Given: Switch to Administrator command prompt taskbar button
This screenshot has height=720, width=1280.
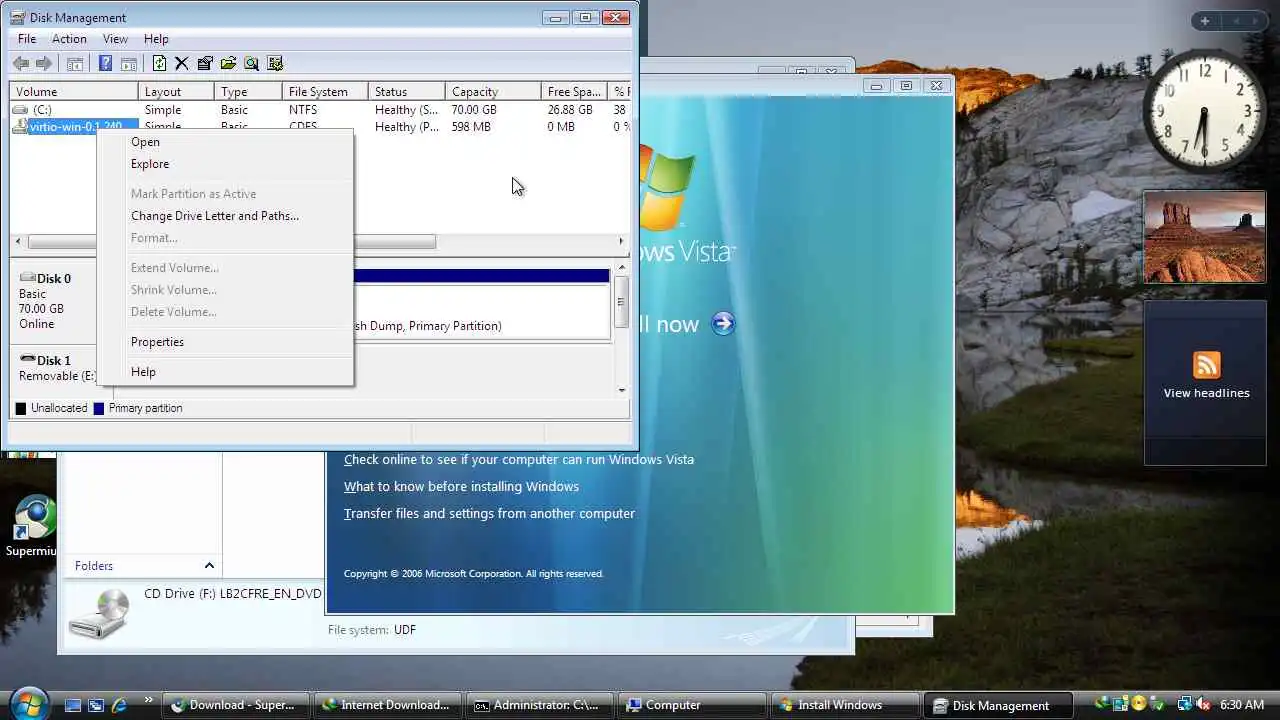Looking at the screenshot, I should point(540,705).
